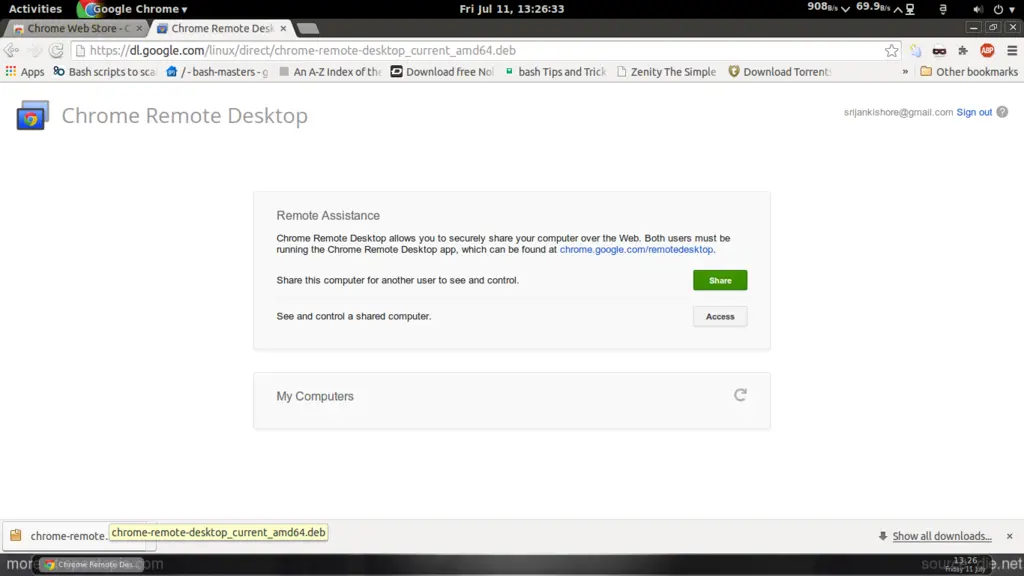Go back using the browser back arrow
Screen dimensions: 1024x576
11,50
